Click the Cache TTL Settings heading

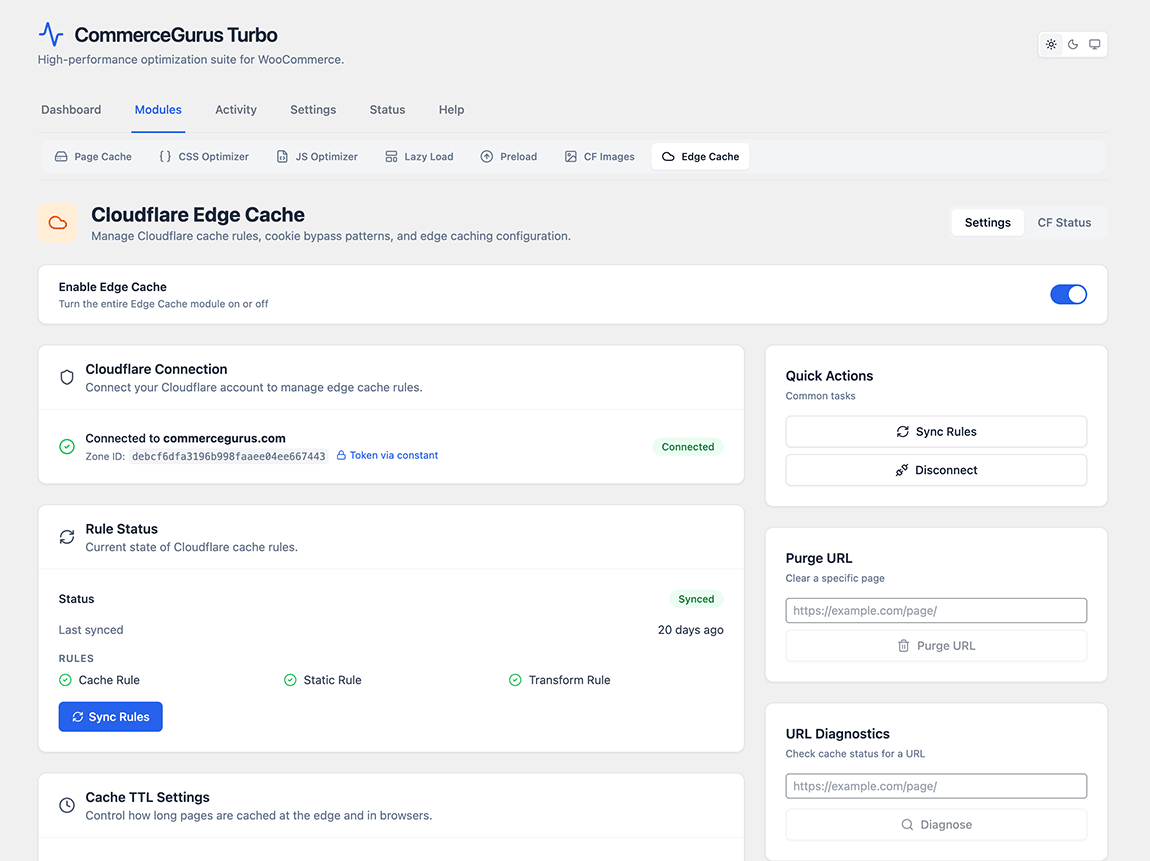147,797
